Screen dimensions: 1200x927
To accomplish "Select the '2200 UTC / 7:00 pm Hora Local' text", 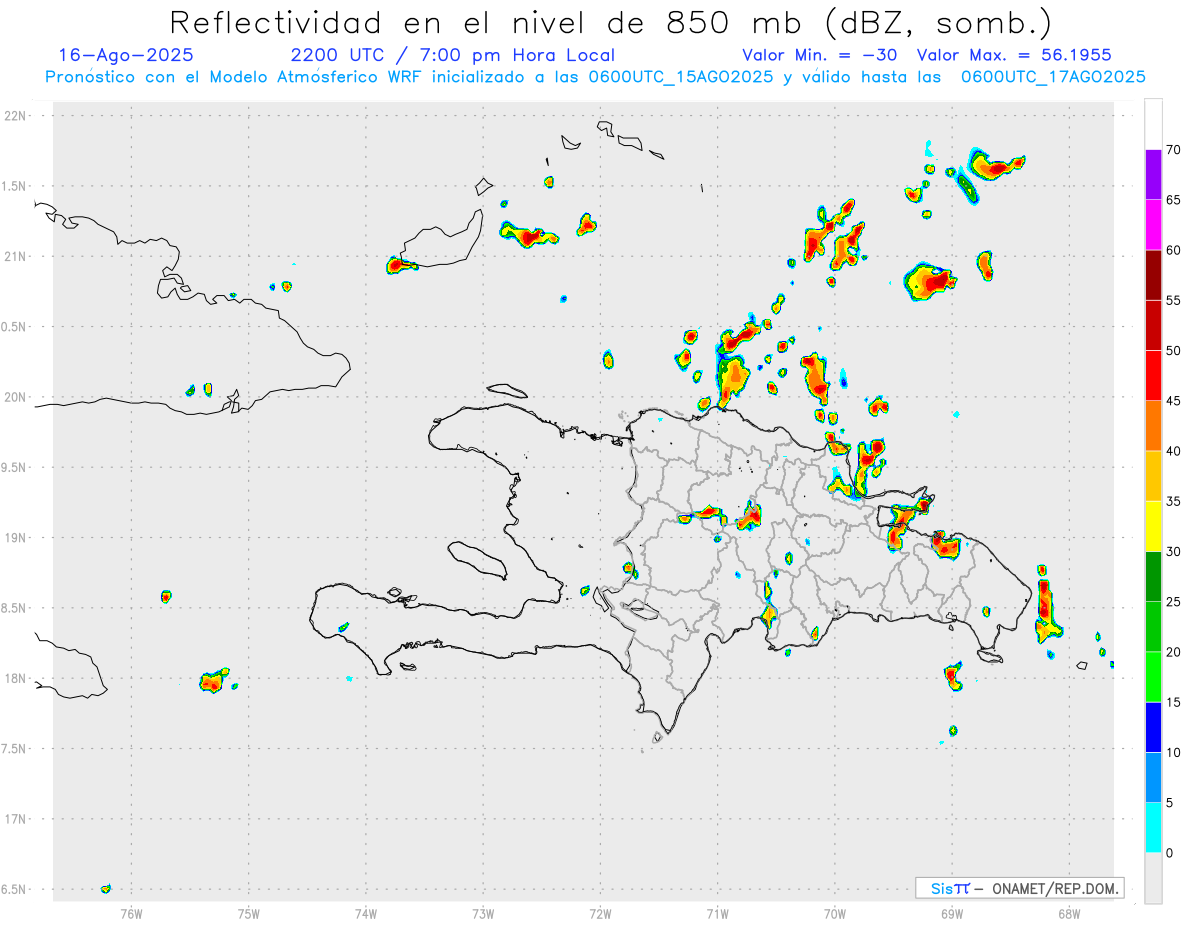I will tap(452, 56).
